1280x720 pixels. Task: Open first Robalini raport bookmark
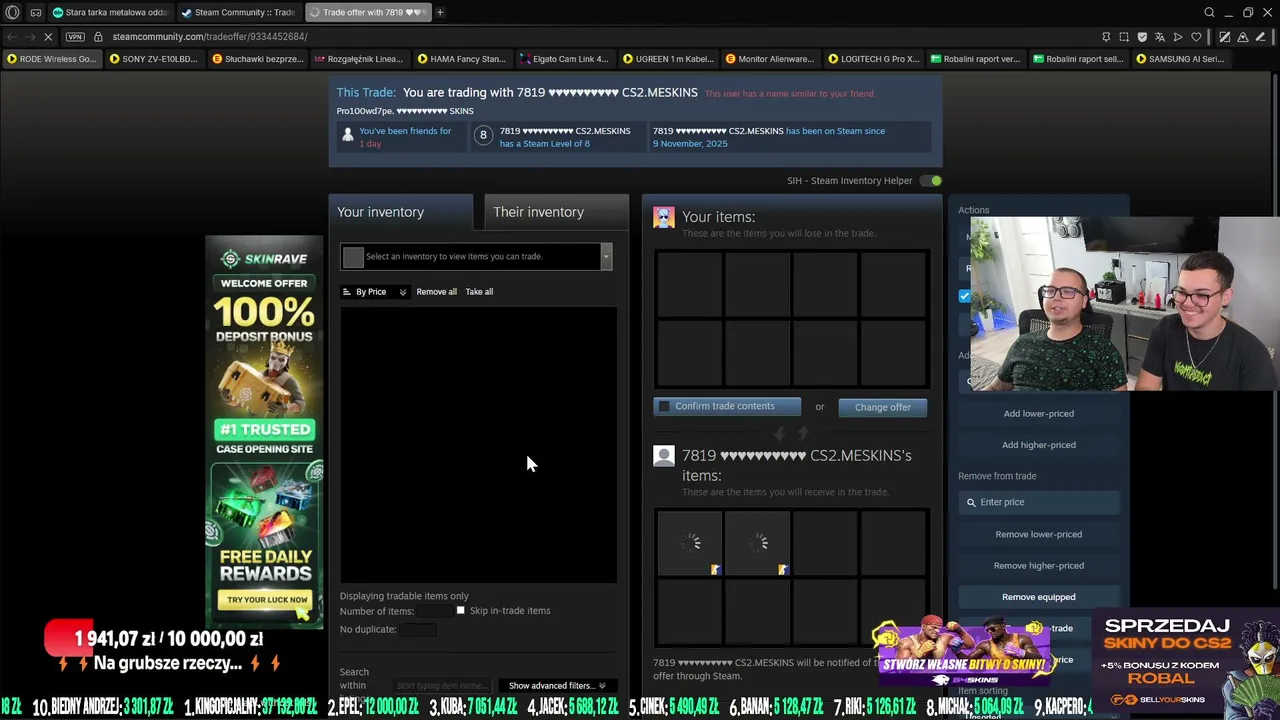977,59
